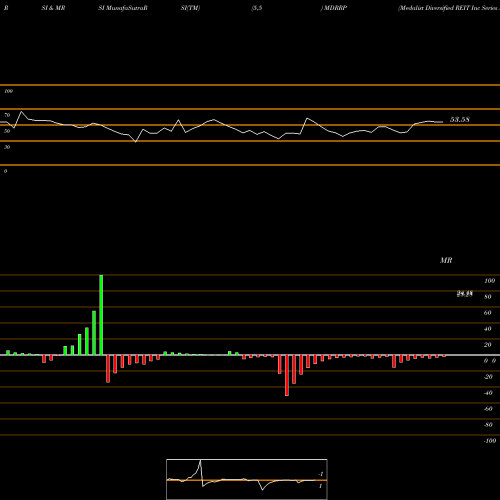Click the tallest green MR histogram bar

tap(101, 315)
